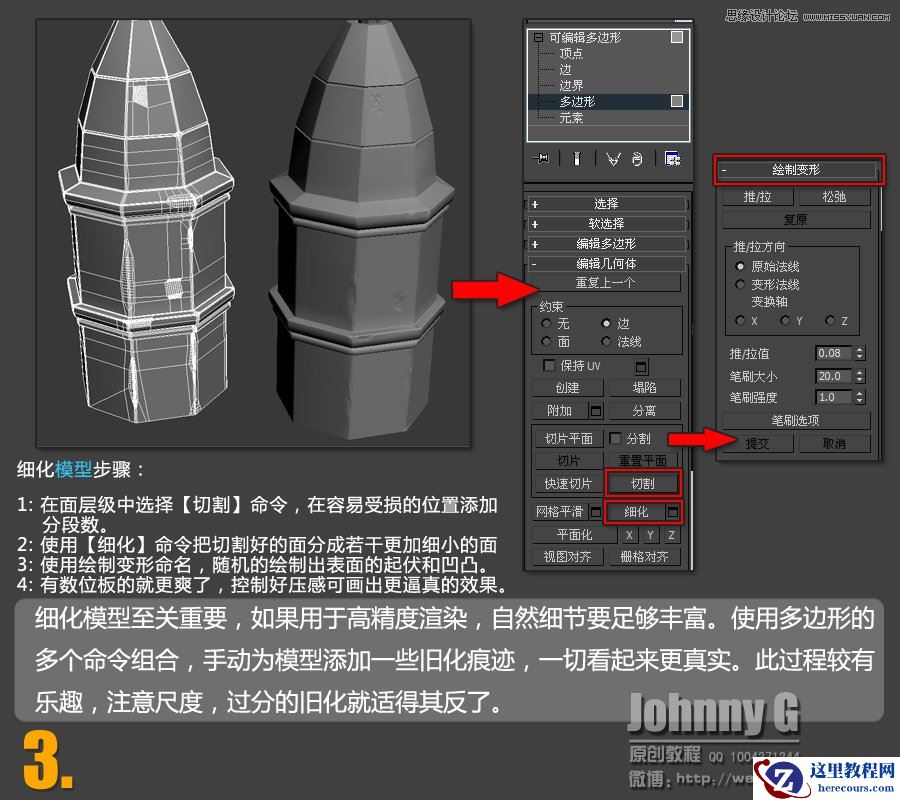Screen dimensions: 900x800
Task: Open the Tessellate (细化) settings box
Action: click(672, 512)
